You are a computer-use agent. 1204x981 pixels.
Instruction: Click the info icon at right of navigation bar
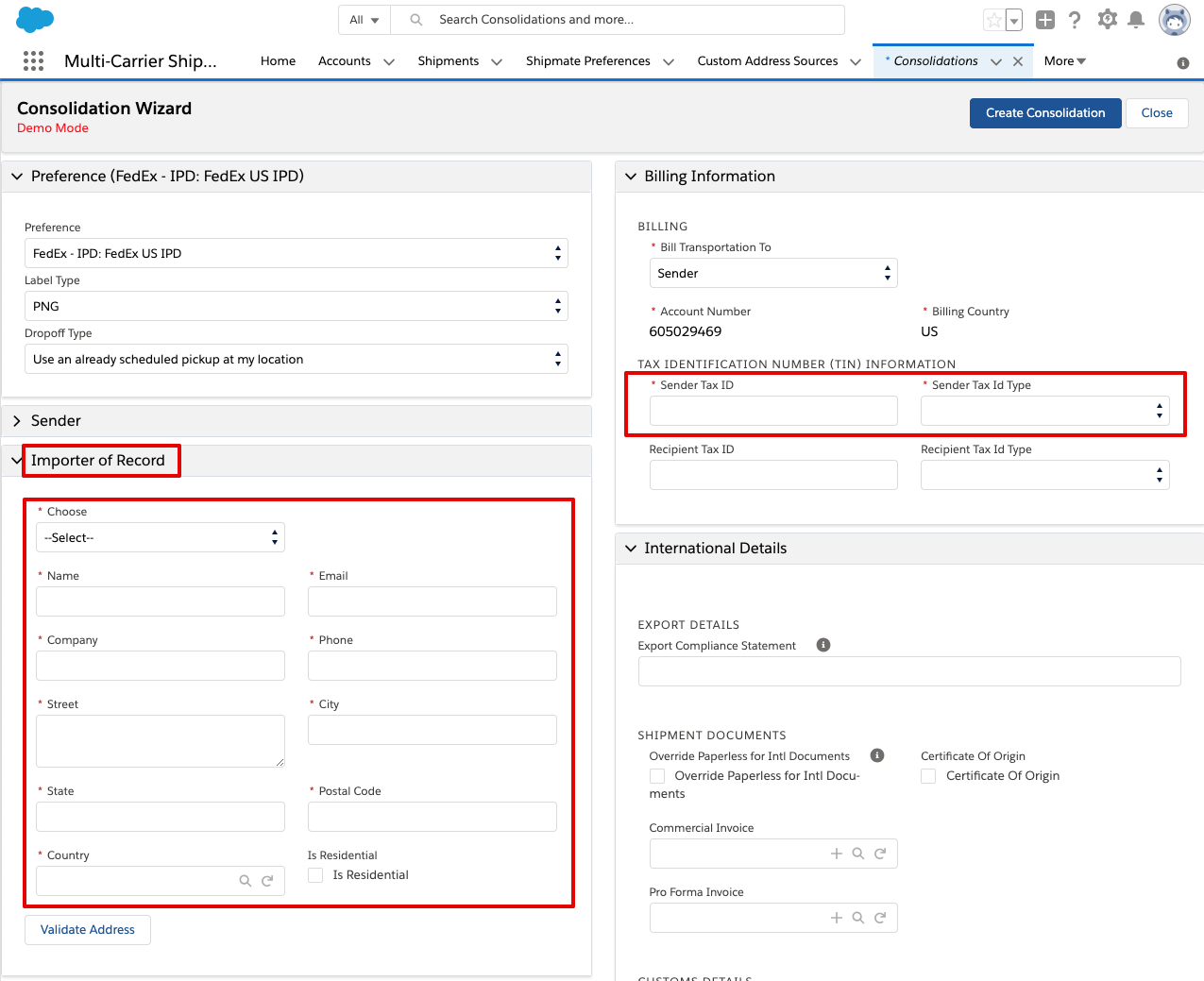(1183, 63)
